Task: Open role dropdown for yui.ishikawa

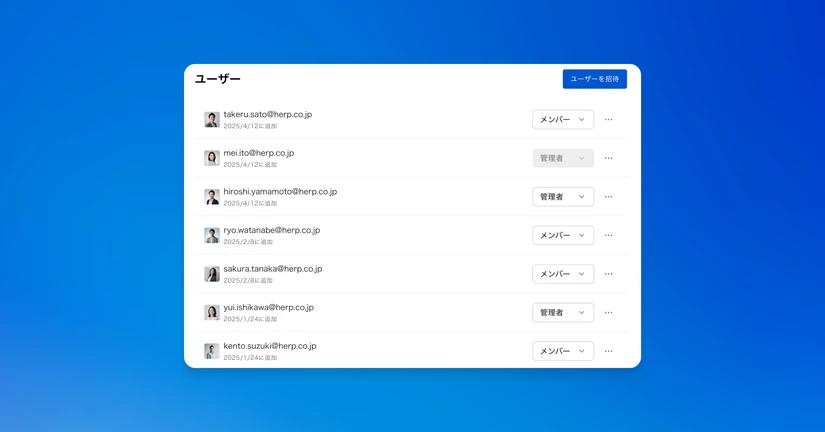Action: (x=563, y=313)
